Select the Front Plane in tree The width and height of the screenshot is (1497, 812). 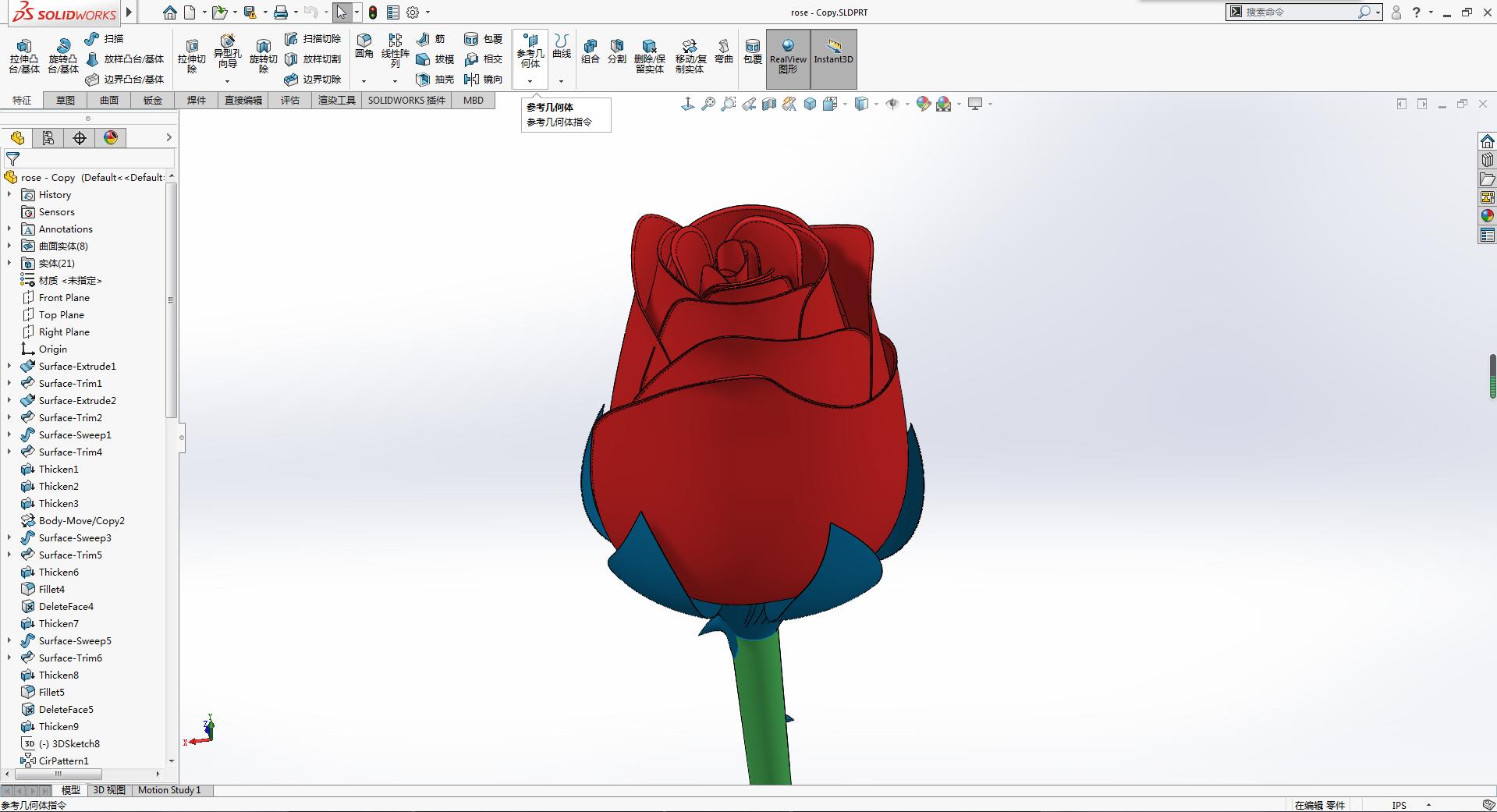coord(55,298)
